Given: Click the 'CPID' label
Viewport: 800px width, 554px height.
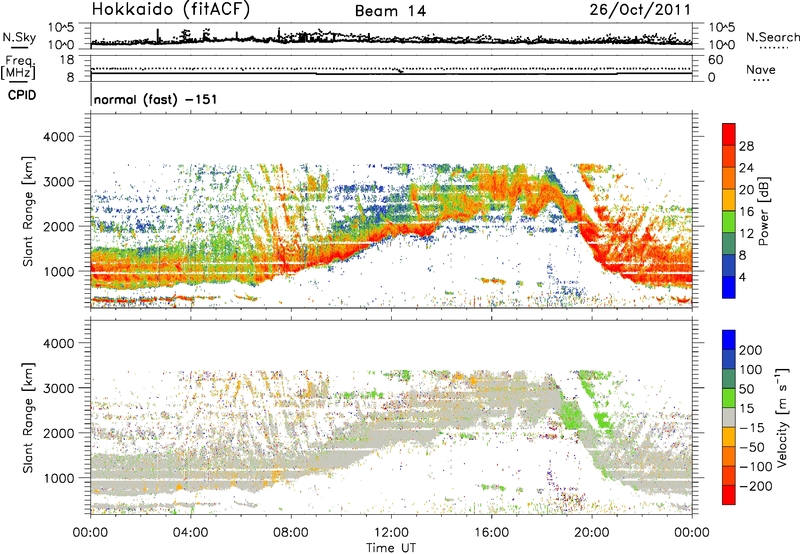Looking at the screenshot, I should pos(22,95).
